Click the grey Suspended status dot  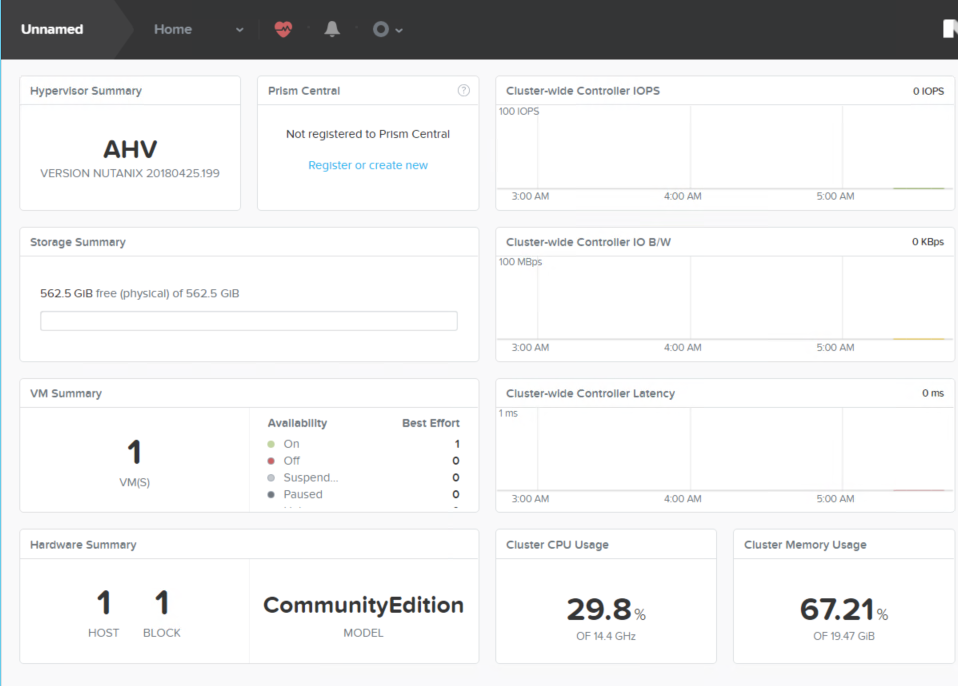coord(271,478)
